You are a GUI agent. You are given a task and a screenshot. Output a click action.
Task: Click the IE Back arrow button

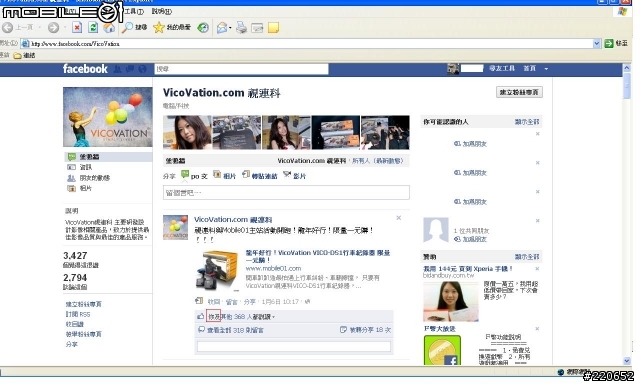click(7, 28)
